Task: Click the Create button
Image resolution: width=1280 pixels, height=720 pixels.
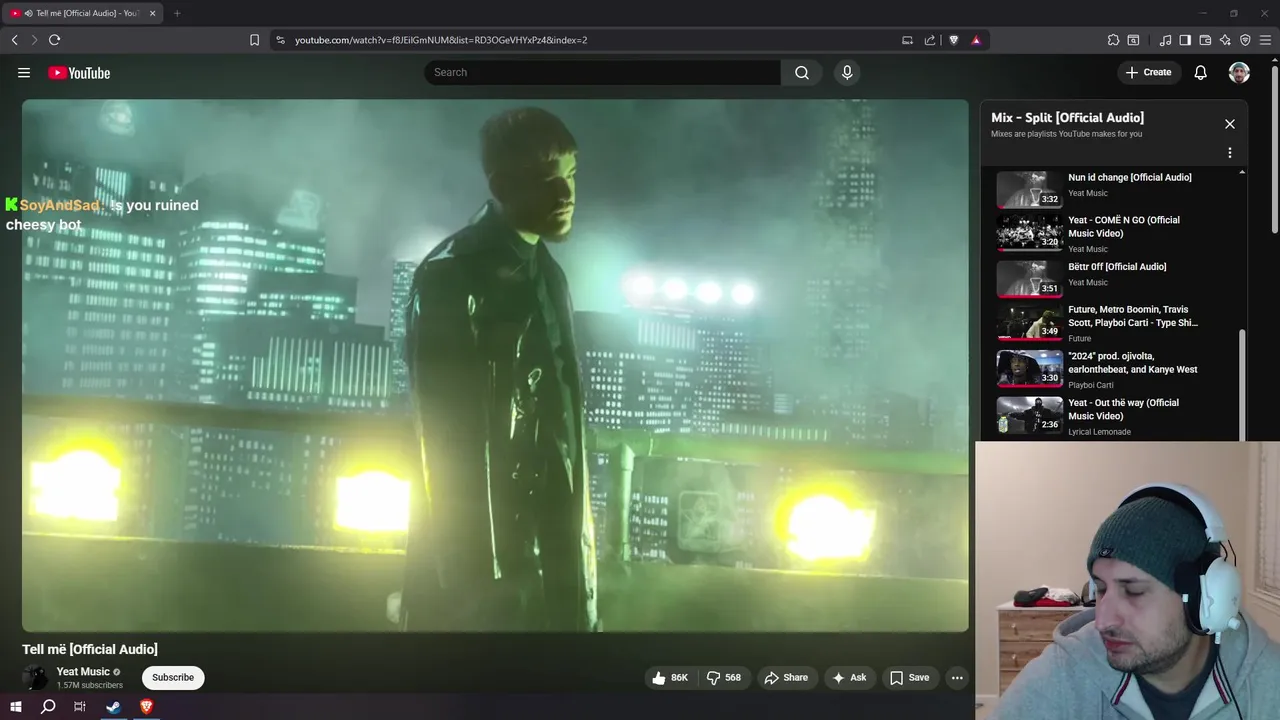Action: coord(1148,72)
